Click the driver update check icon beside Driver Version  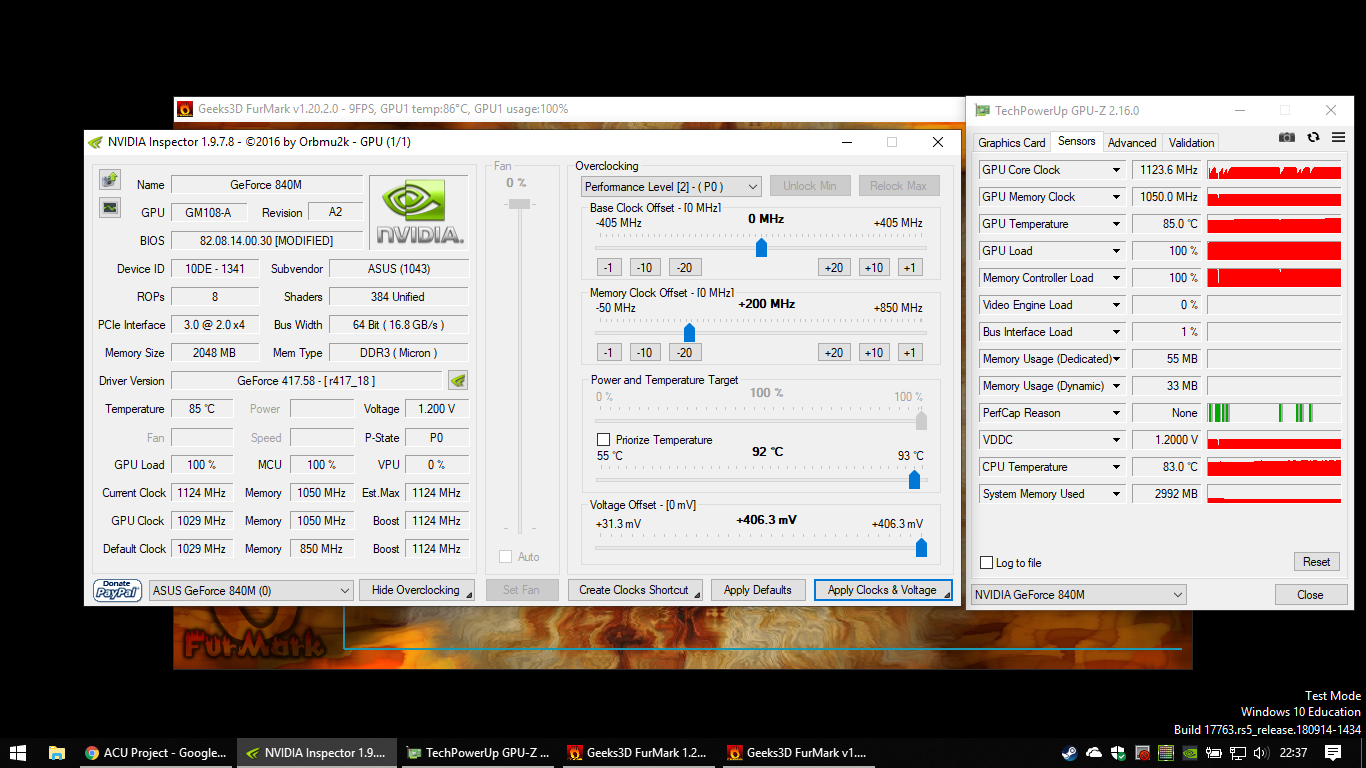click(x=458, y=380)
